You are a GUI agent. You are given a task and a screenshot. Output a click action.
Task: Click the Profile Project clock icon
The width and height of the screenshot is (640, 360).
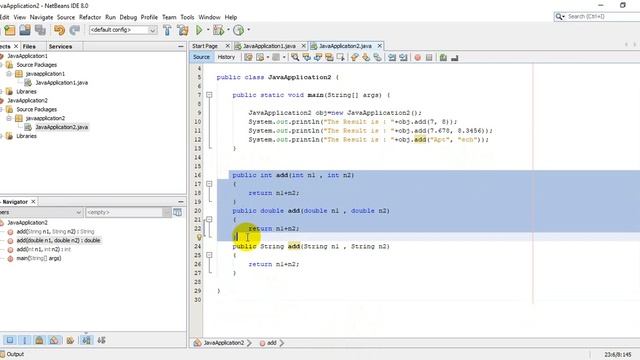238,30
